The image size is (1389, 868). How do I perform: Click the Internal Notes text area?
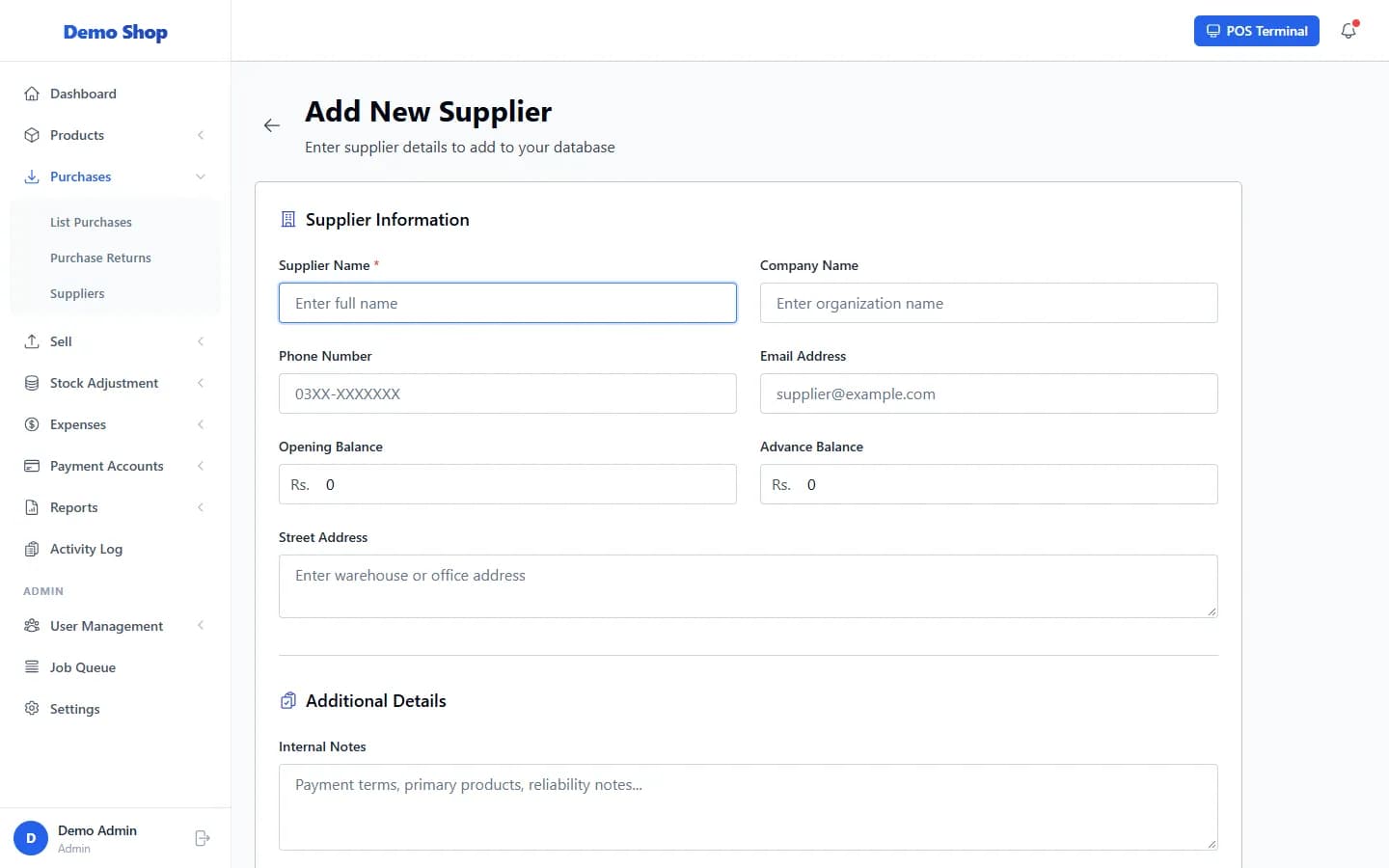749,807
